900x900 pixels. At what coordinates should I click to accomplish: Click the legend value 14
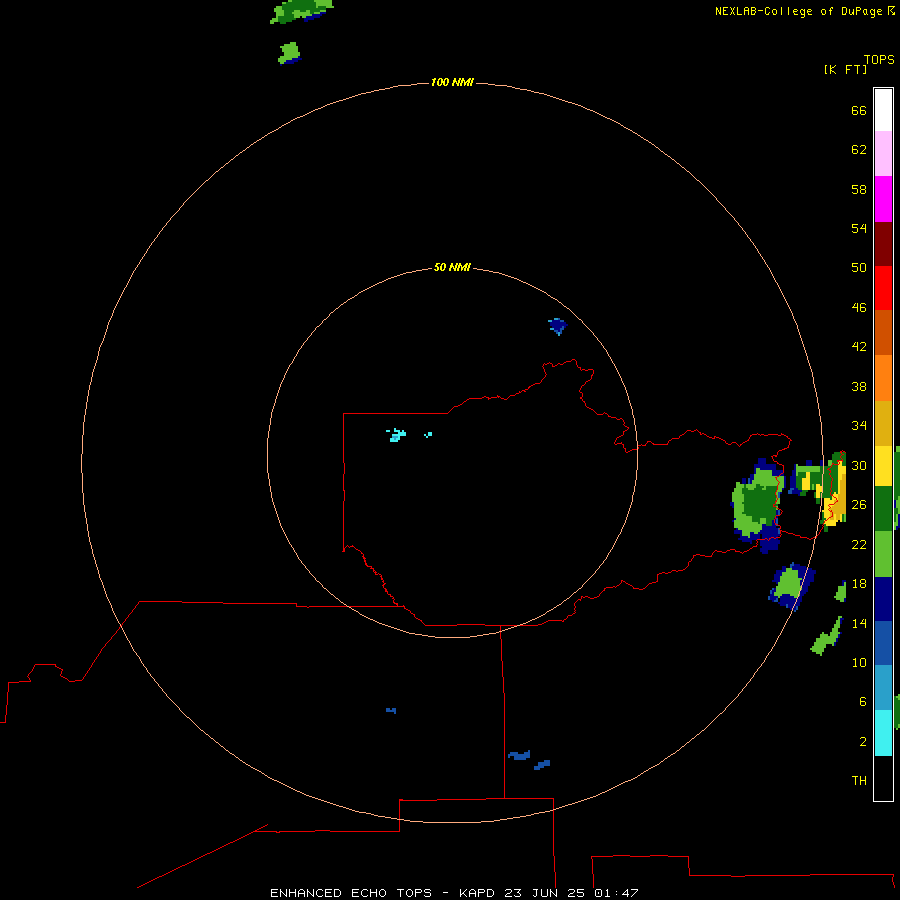[x=859, y=623]
